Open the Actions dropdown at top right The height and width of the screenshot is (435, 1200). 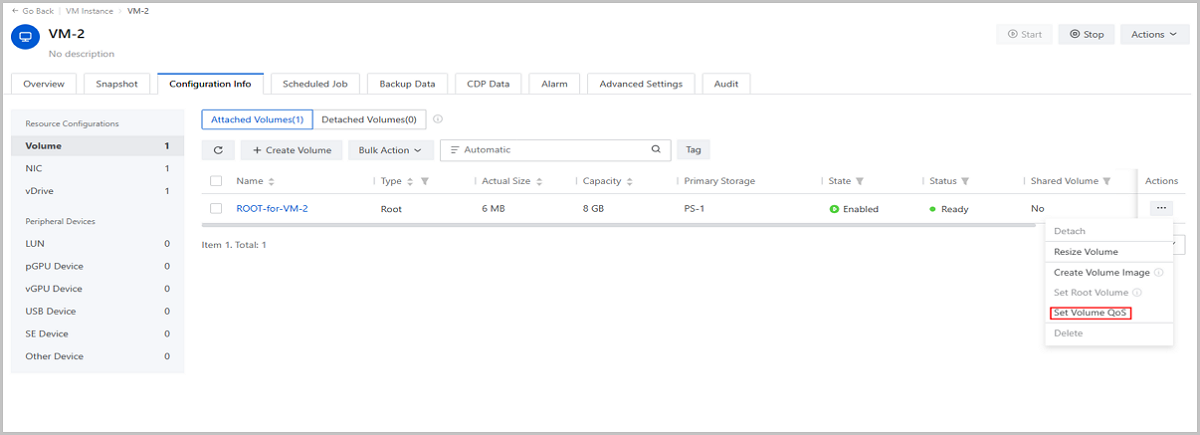point(1154,34)
